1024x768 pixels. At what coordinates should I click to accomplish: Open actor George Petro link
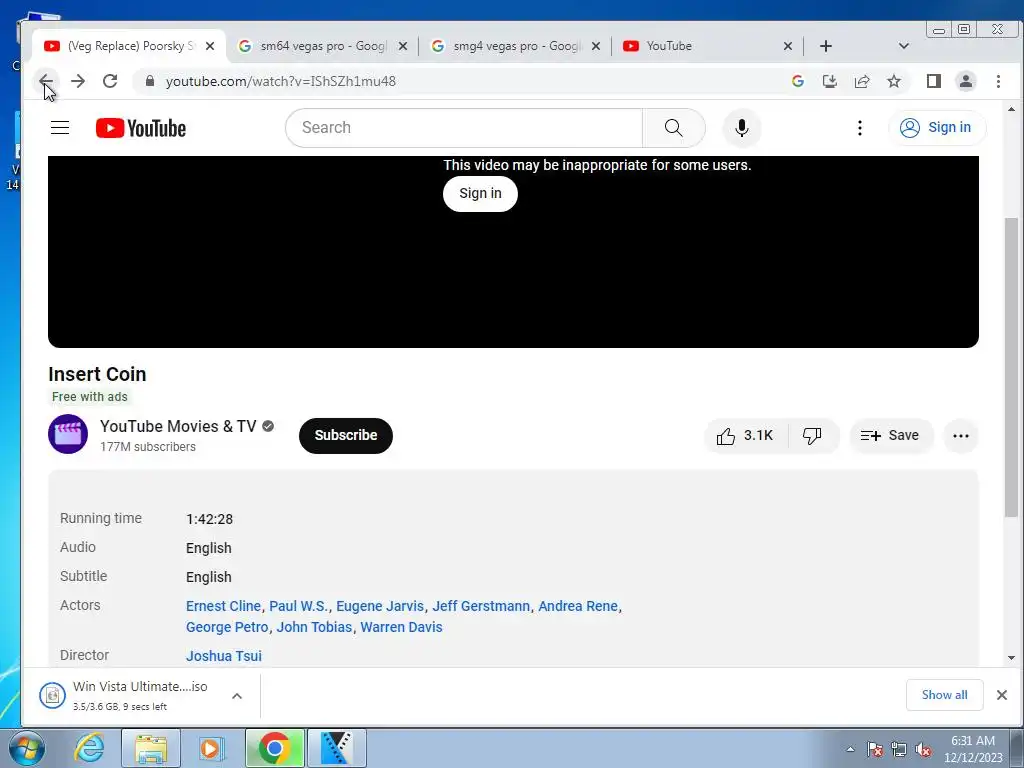(x=227, y=627)
